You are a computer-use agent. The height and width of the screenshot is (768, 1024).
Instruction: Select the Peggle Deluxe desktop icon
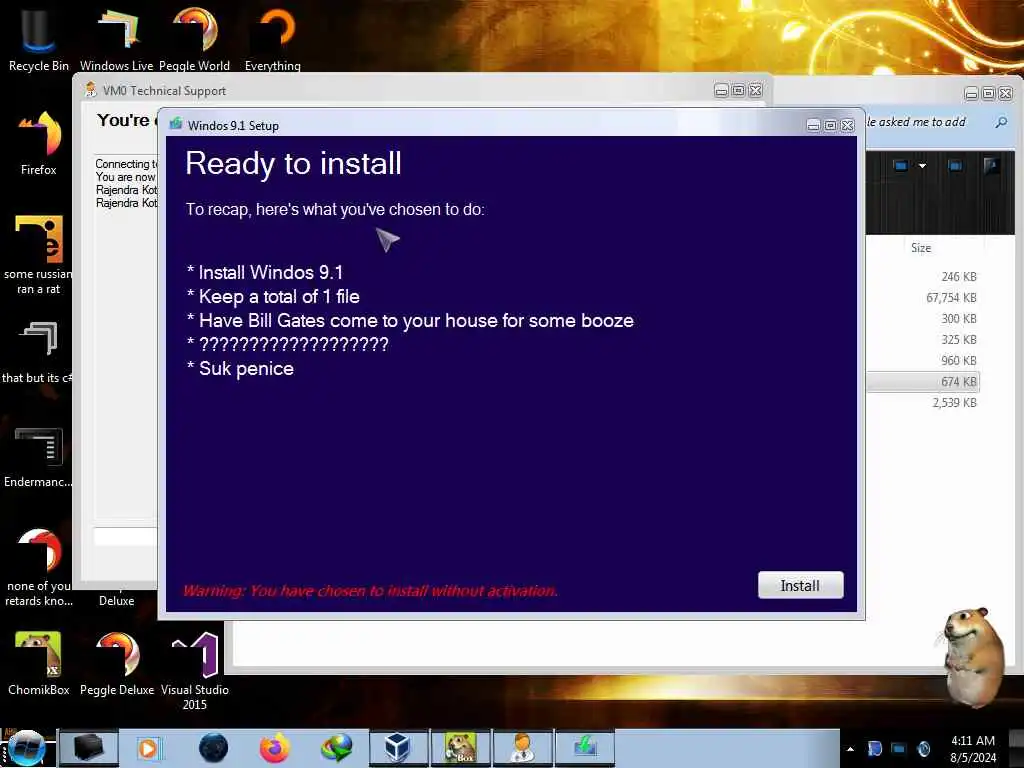pyautogui.click(x=117, y=663)
